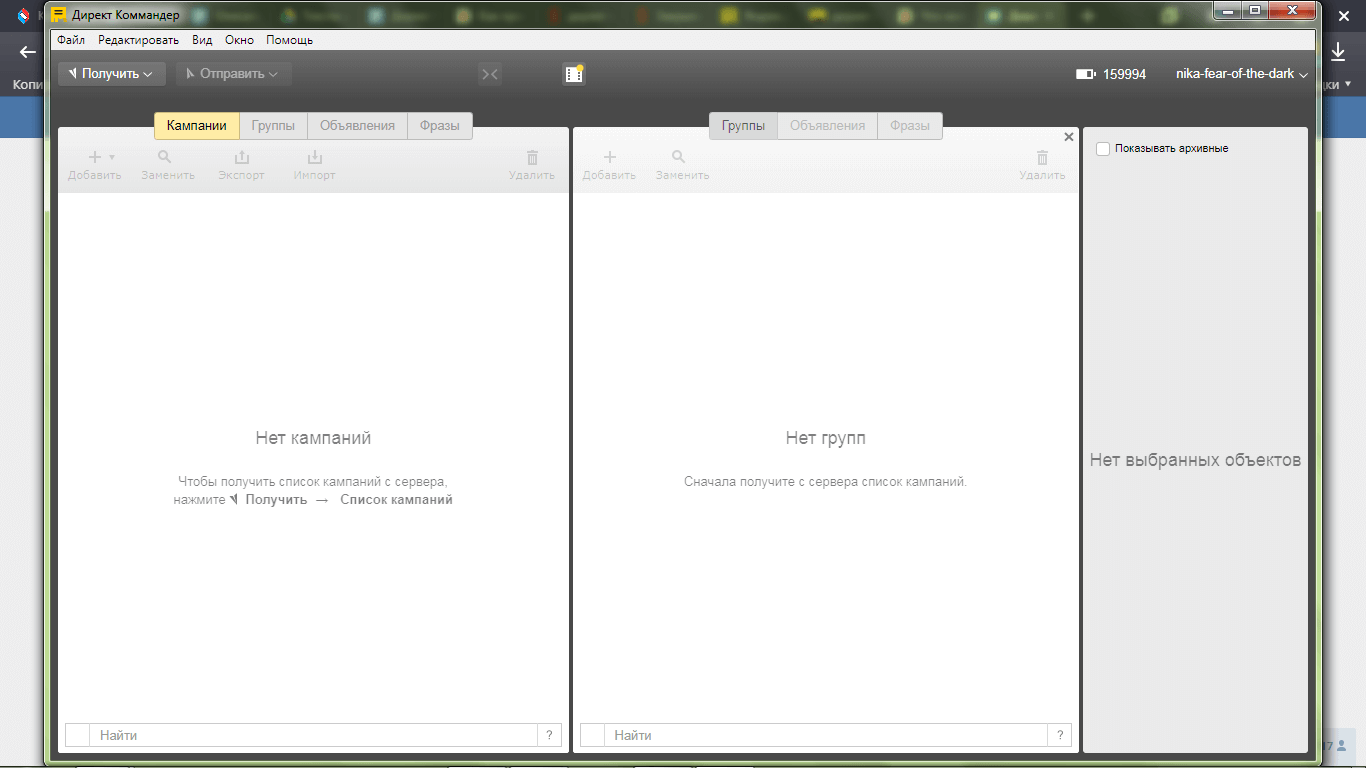Open the film strip video icon
The height and width of the screenshot is (768, 1366).
(573, 74)
